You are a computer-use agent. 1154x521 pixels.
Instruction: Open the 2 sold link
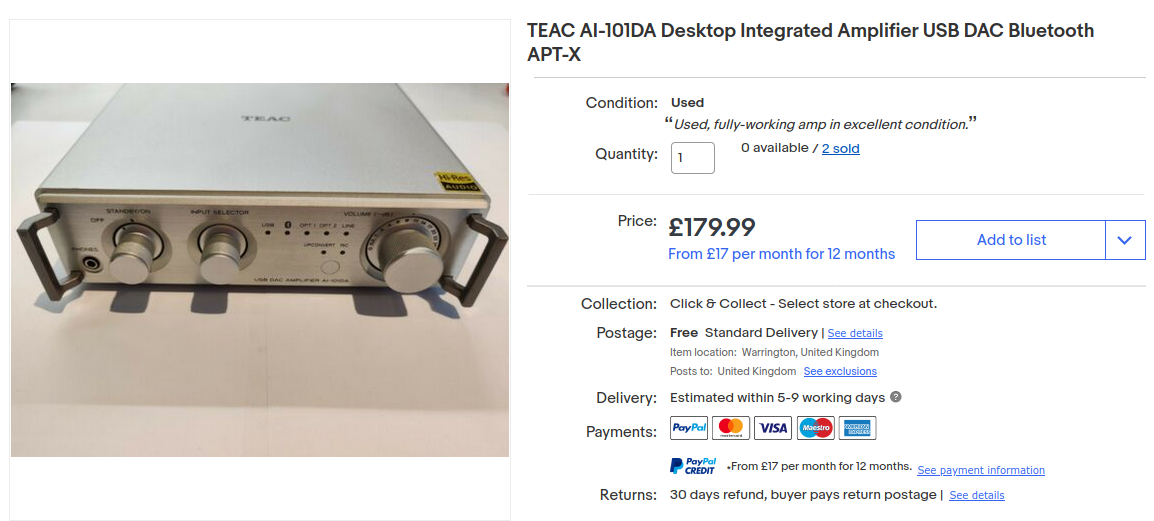(840, 149)
